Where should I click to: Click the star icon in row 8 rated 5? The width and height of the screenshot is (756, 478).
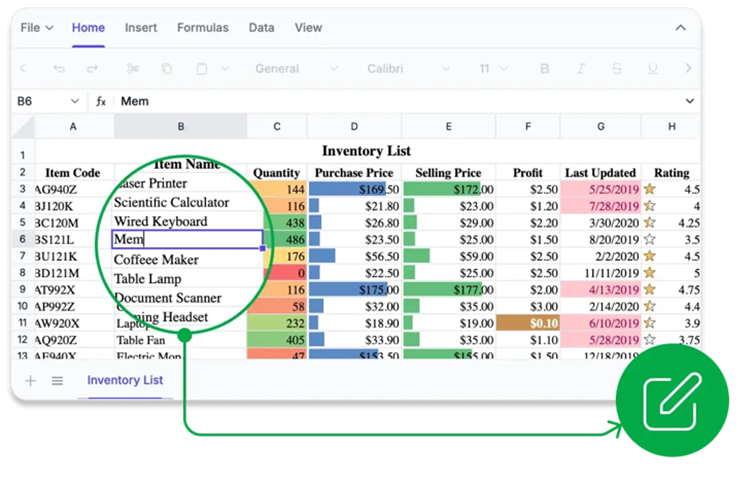[650, 273]
